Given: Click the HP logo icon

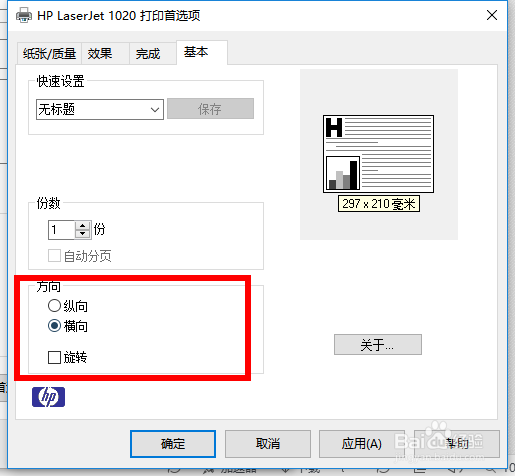Looking at the screenshot, I should click(x=48, y=397).
